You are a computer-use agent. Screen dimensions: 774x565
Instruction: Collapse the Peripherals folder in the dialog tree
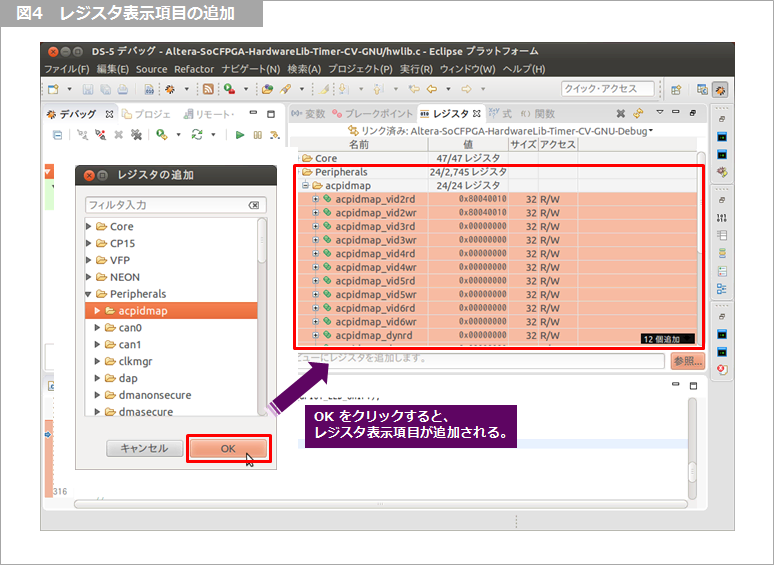pyautogui.click(x=89, y=294)
